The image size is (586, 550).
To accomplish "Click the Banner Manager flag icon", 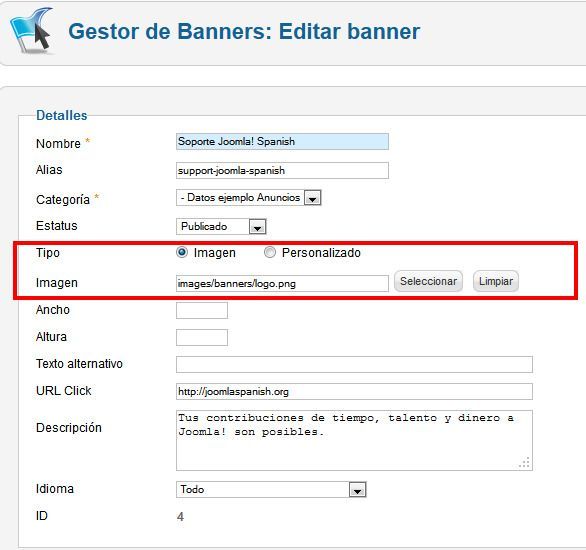I will [31, 31].
